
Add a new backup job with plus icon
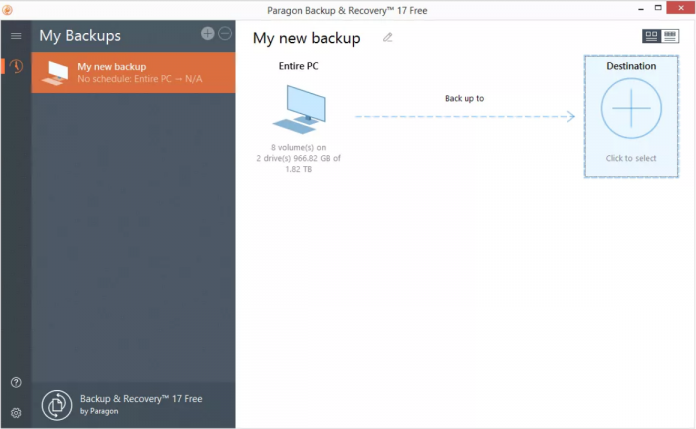tap(207, 33)
